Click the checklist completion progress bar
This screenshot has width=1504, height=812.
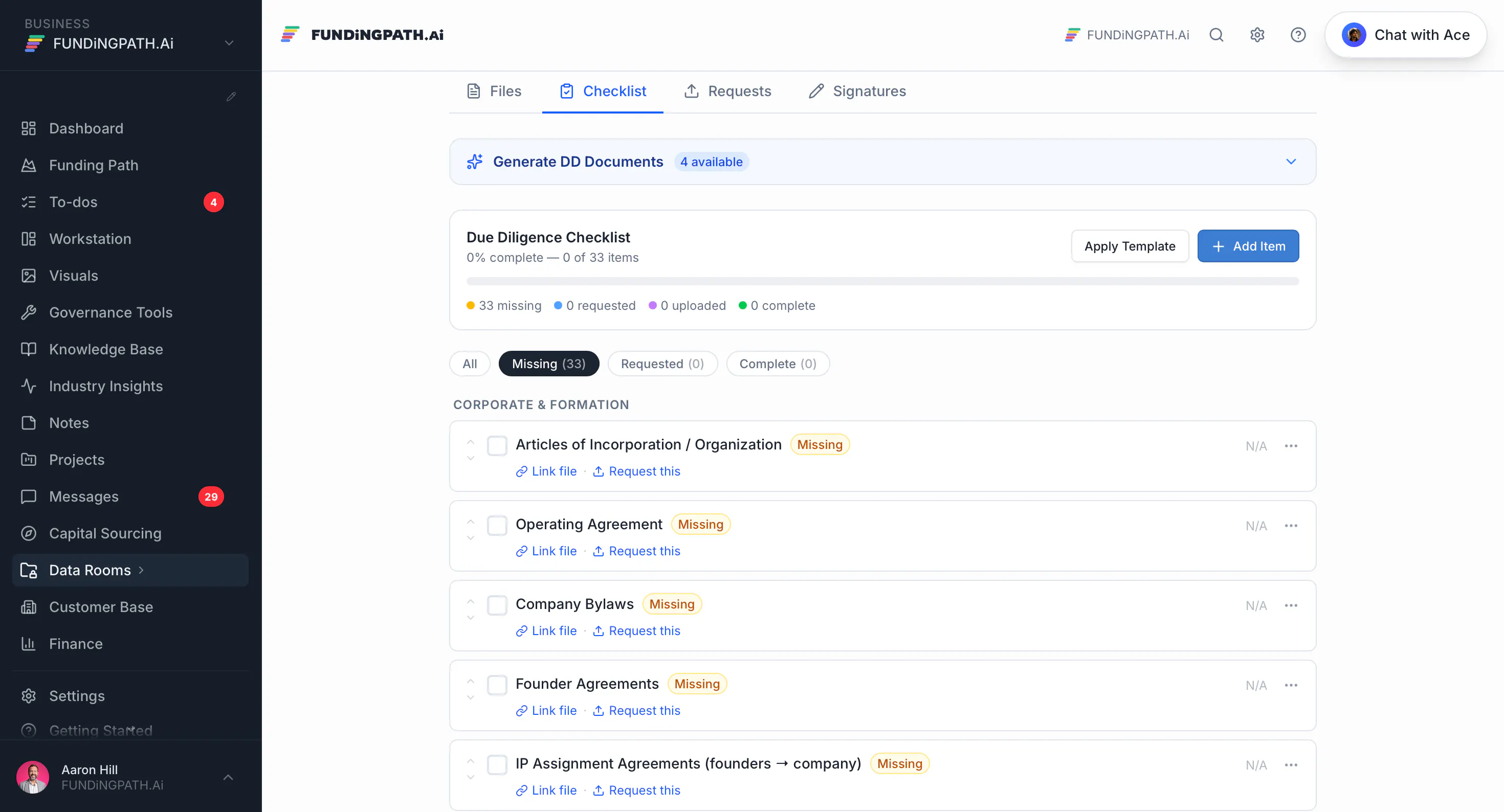pos(882,281)
